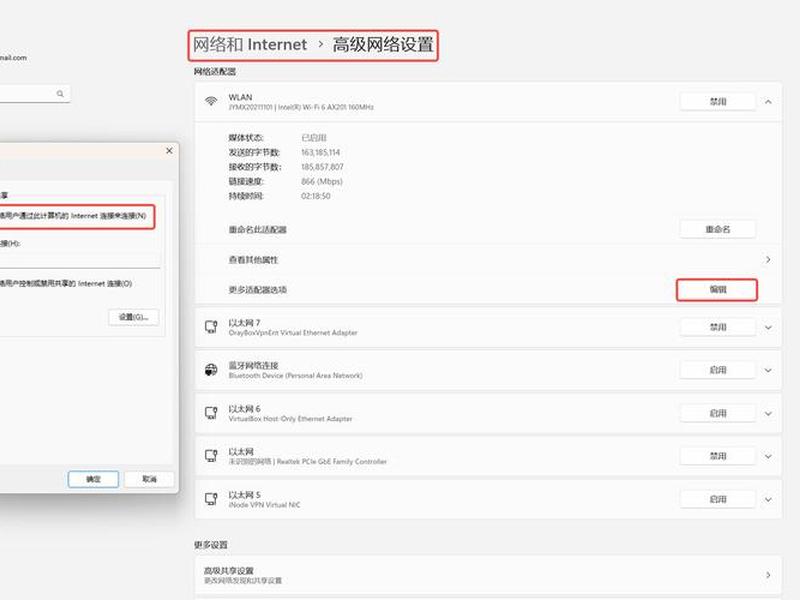Image resolution: width=800 pixels, height=600 pixels.
Task: Click the Realtek PCIe GbE Family Controller description
Action: click(x=332, y=462)
